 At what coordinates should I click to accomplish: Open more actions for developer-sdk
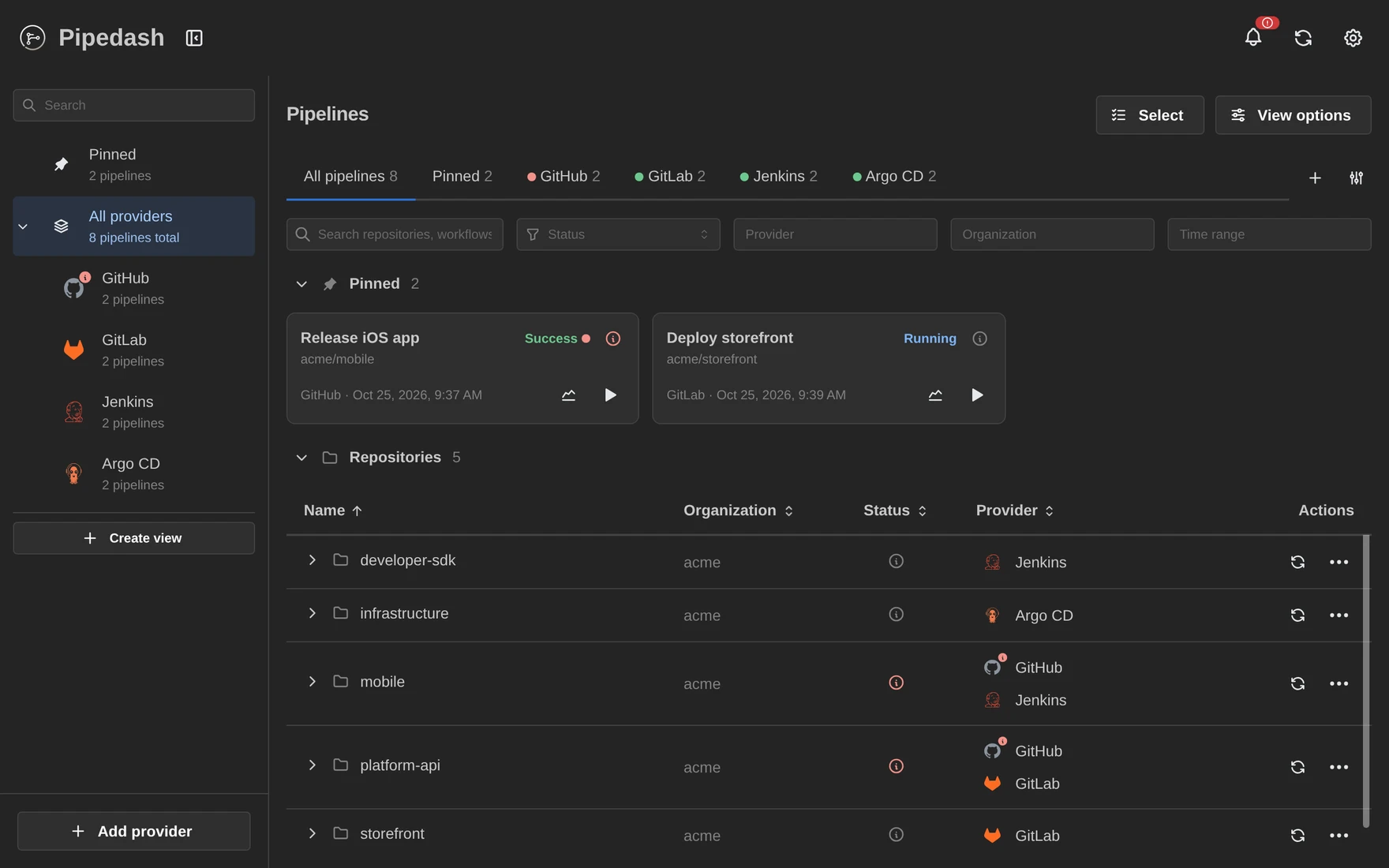(x=1338, y=562)
